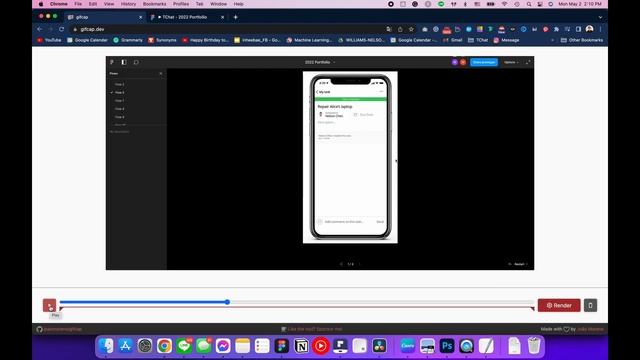Click the Chrome profile avatar
Viewport: 640px width, 360px height.
(x=589, y=29)
